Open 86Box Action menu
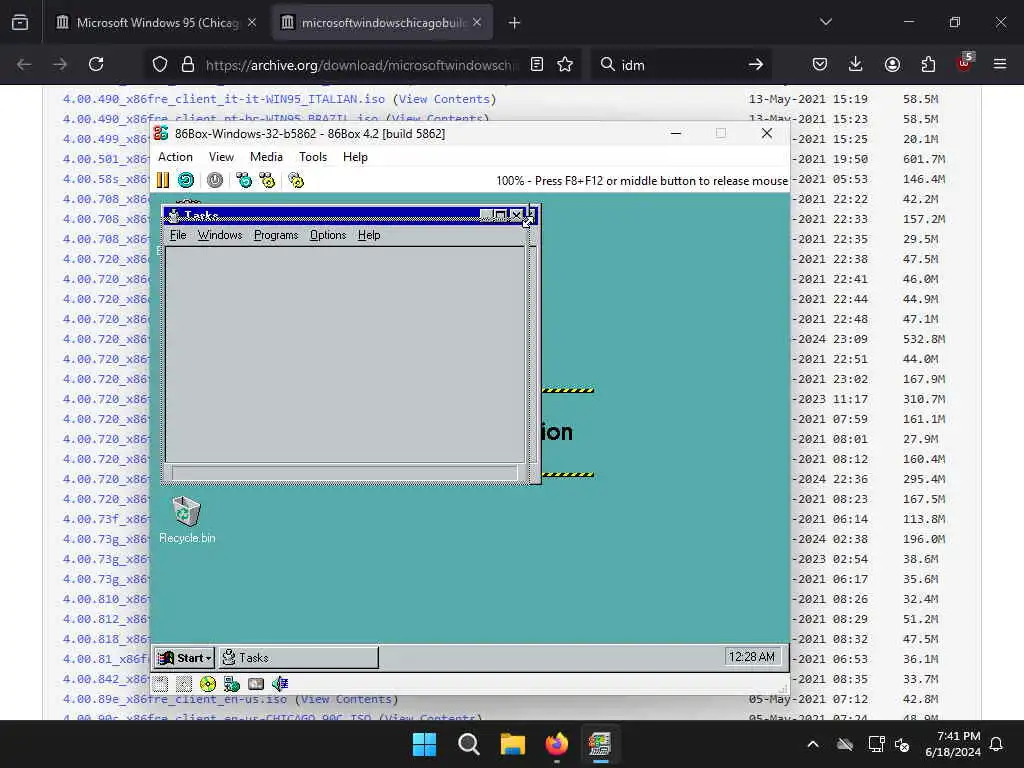Screen dimensions: 1024x768 click(175, 157)
